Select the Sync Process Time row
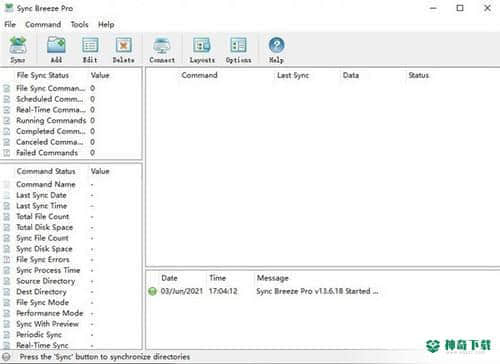 tap(48, 270)
